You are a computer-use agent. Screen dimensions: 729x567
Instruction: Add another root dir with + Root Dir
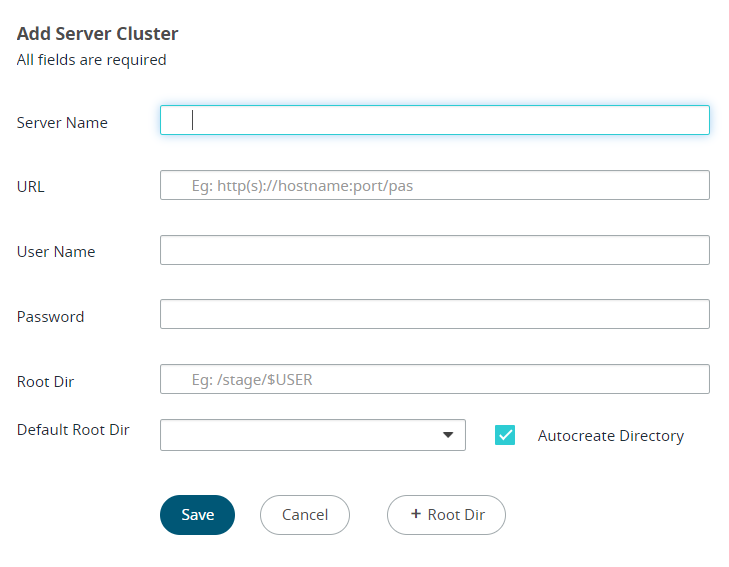pos(446,515)
